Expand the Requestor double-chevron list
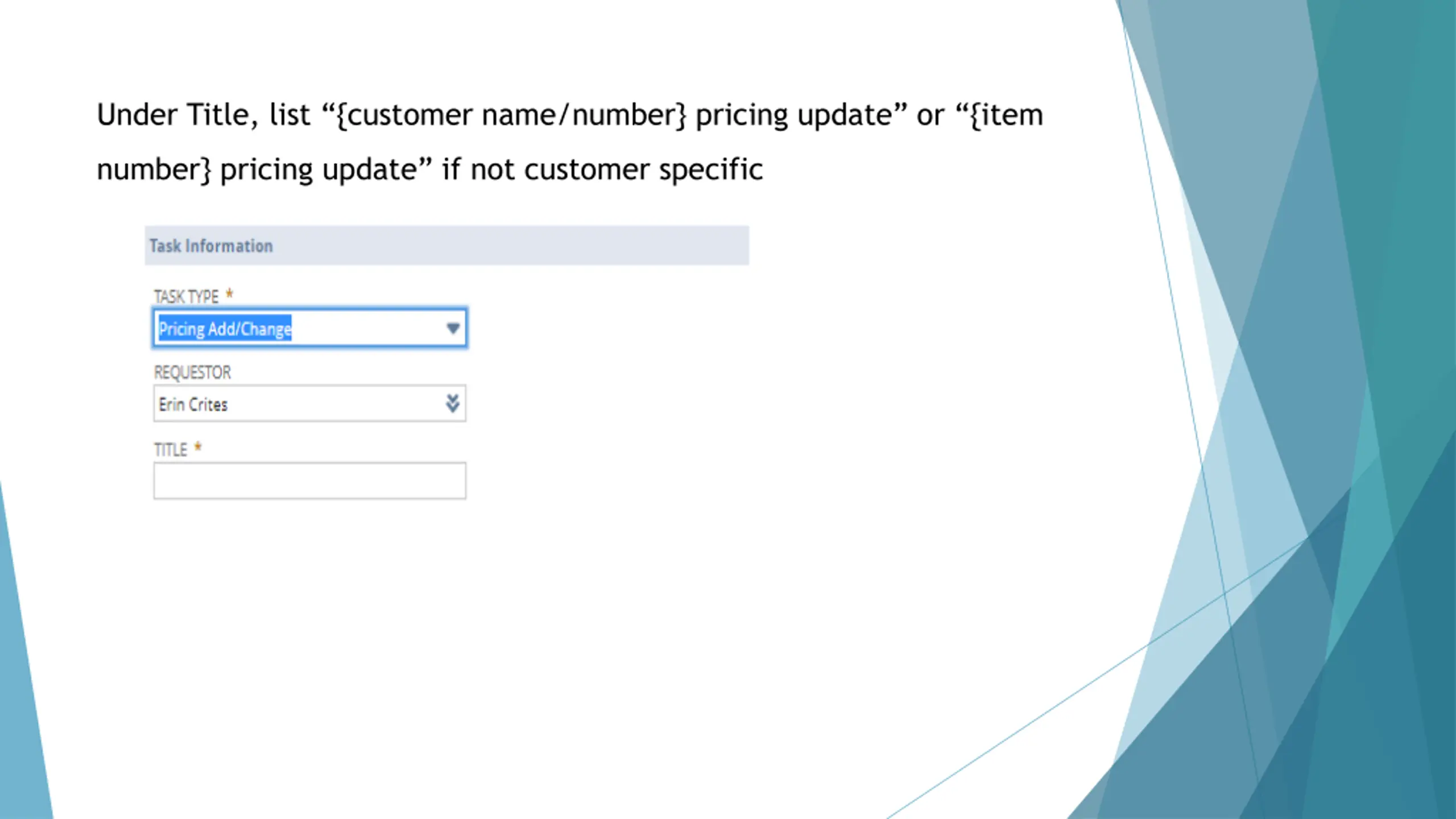 452,403
